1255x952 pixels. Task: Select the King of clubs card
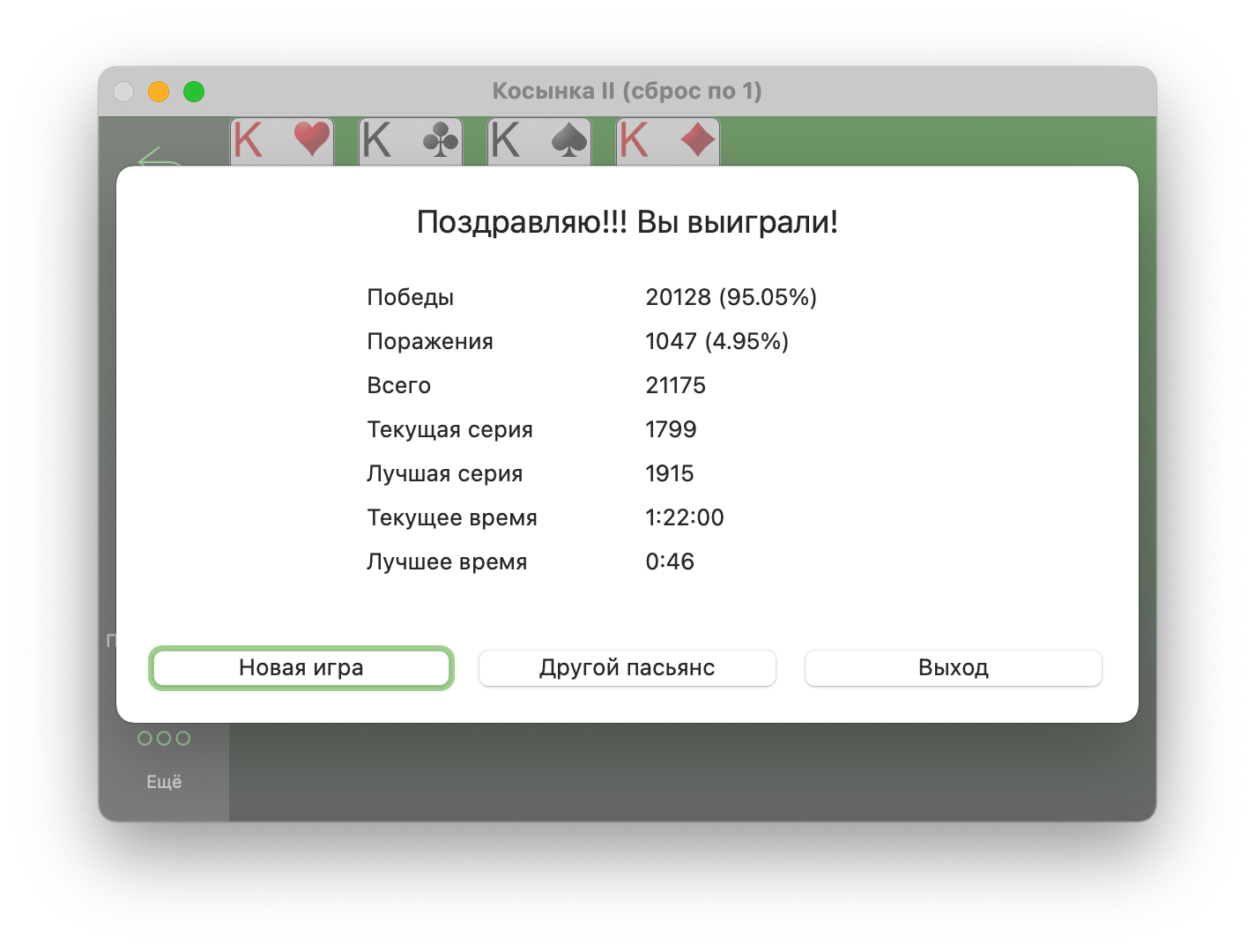click(x=411, y=142)
